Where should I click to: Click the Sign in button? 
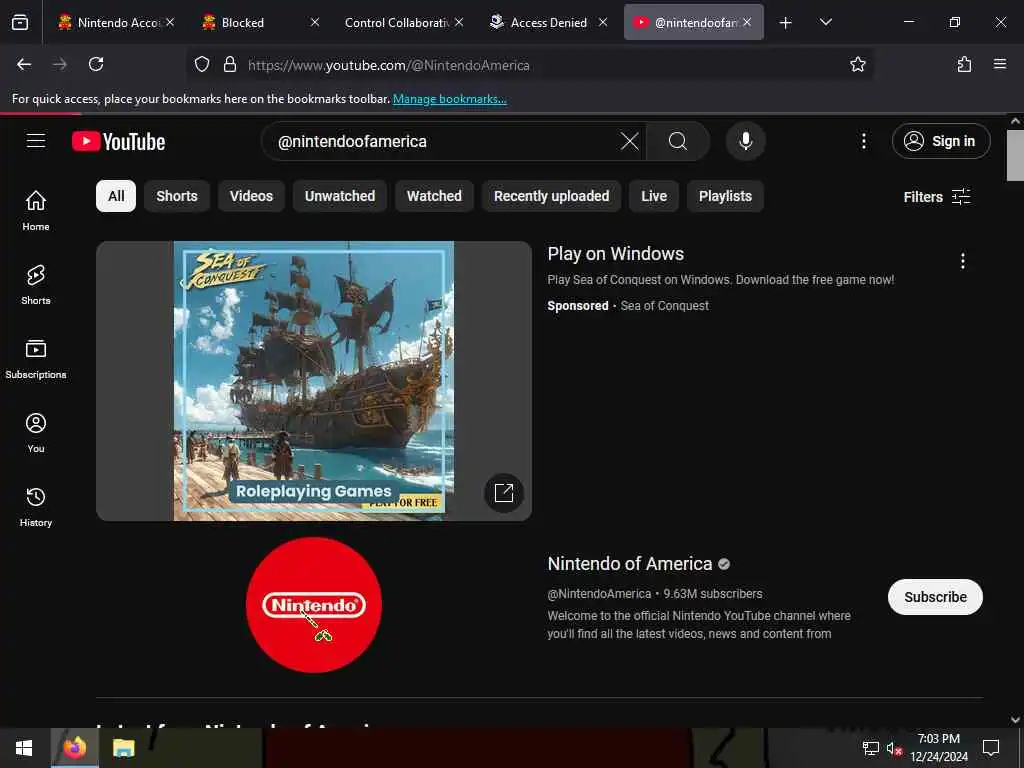941,141
